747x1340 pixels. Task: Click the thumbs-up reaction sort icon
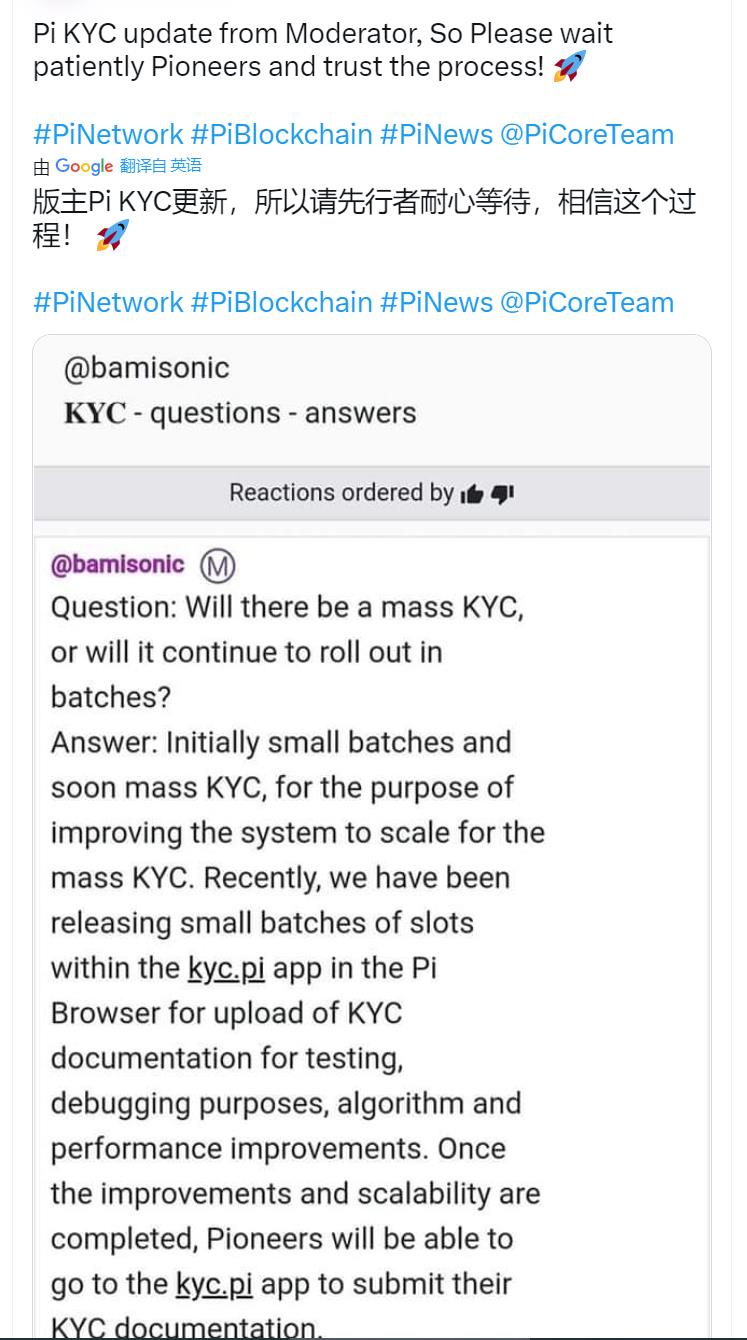pos(471,494)
